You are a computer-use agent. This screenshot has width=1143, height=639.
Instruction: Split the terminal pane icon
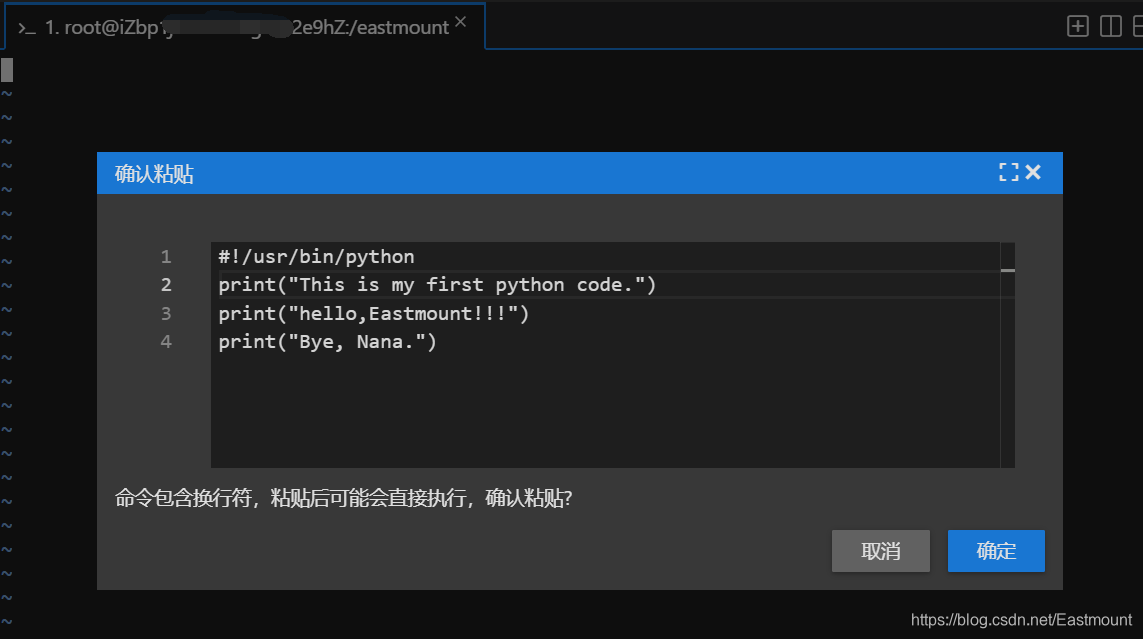[x=1110, y=26]
